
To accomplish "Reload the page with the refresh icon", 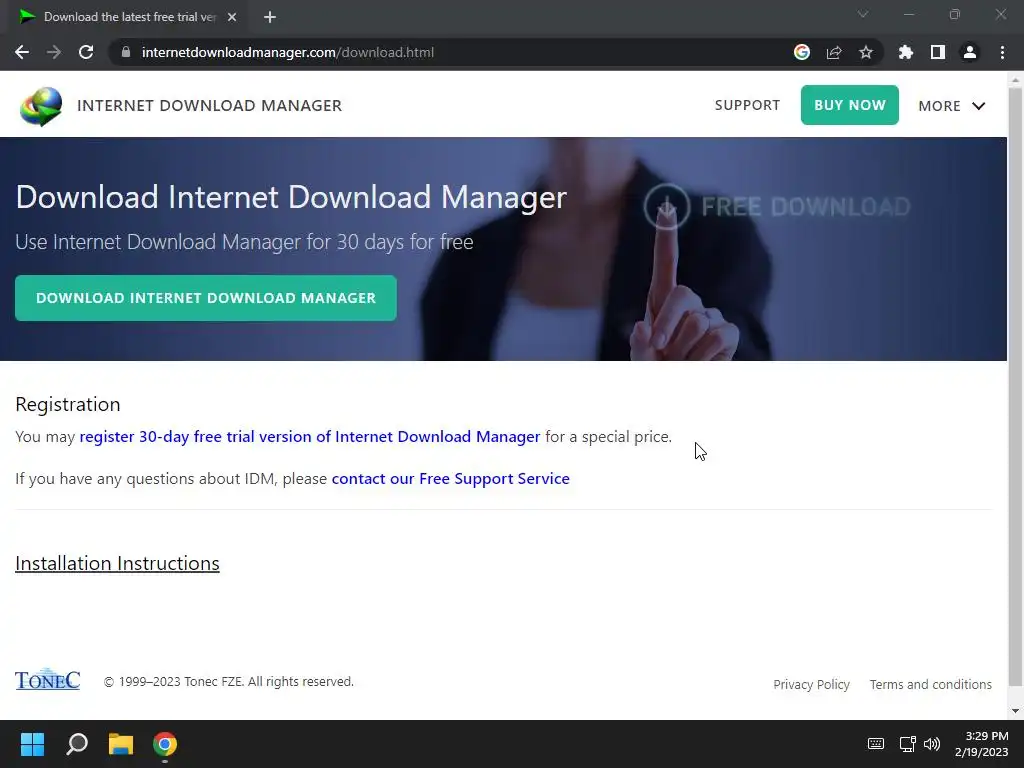I will point(86,52).
